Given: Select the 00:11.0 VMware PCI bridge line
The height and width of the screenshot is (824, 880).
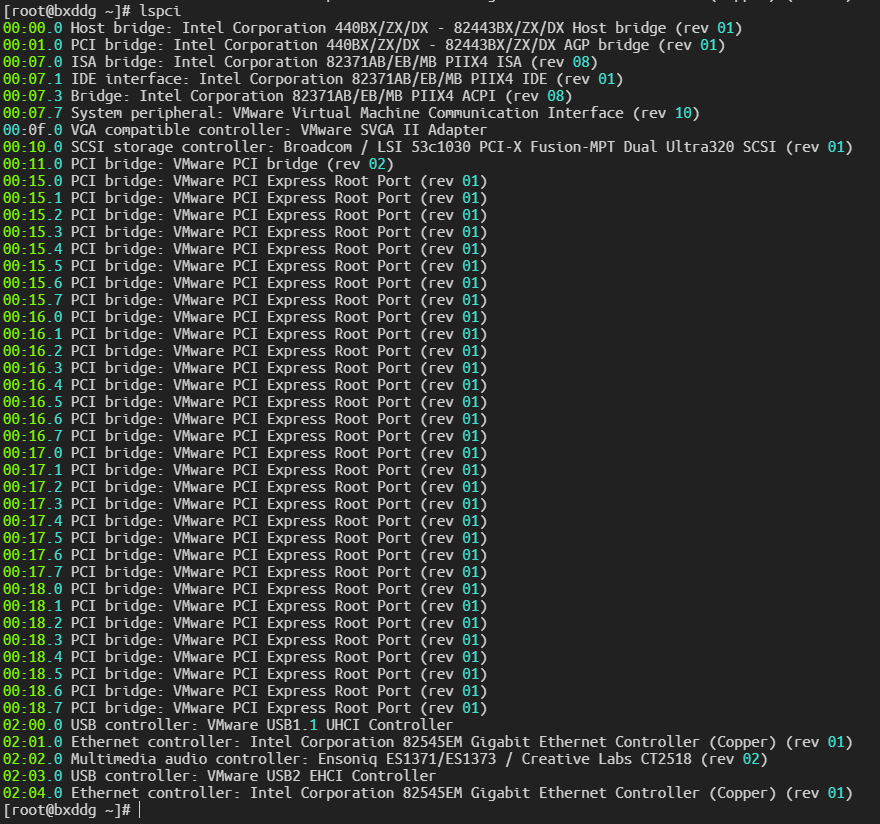Looking at the screenshot, I should click(198, 164).
